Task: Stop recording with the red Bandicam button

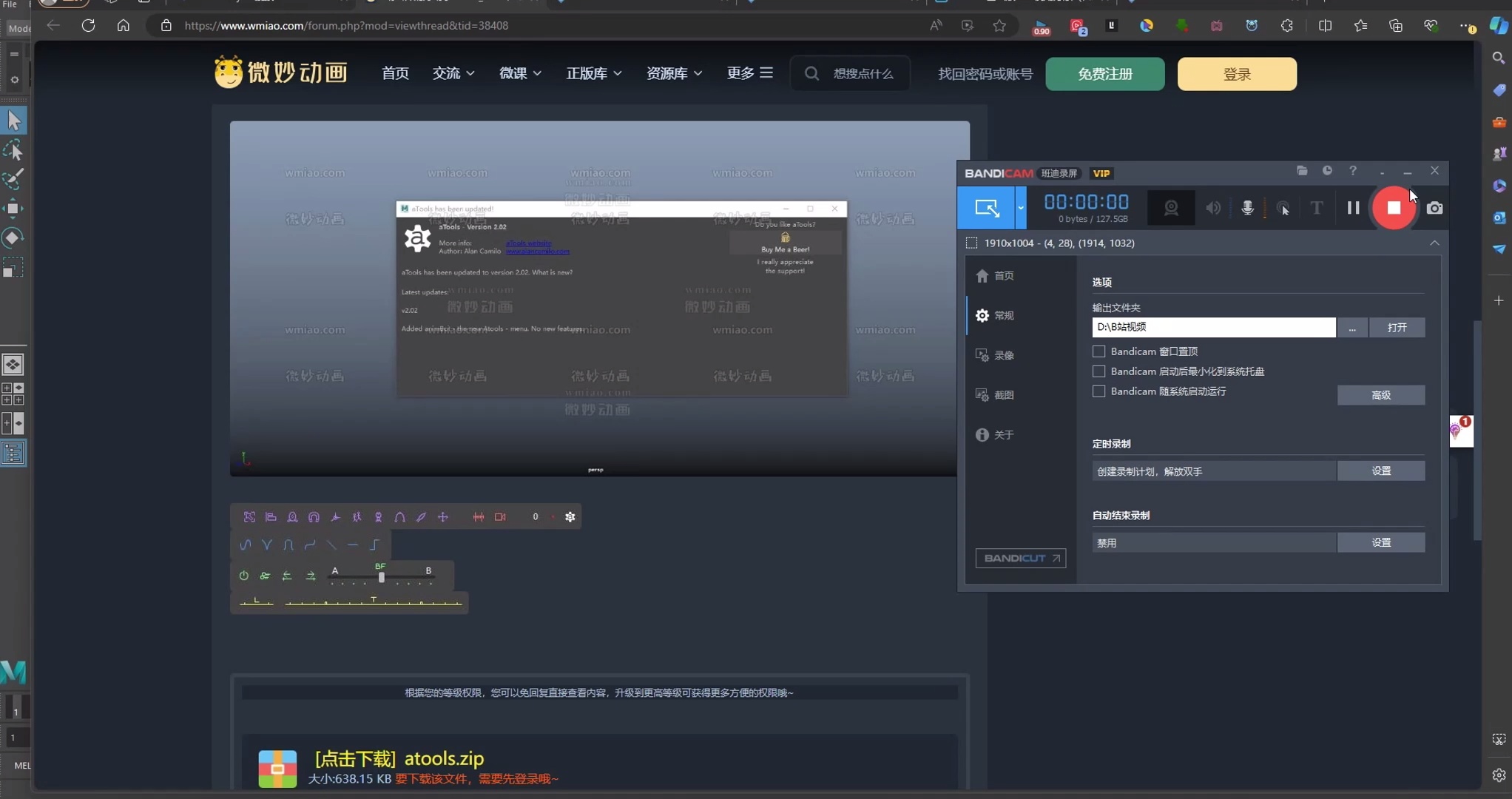Action: point(1394,208)
